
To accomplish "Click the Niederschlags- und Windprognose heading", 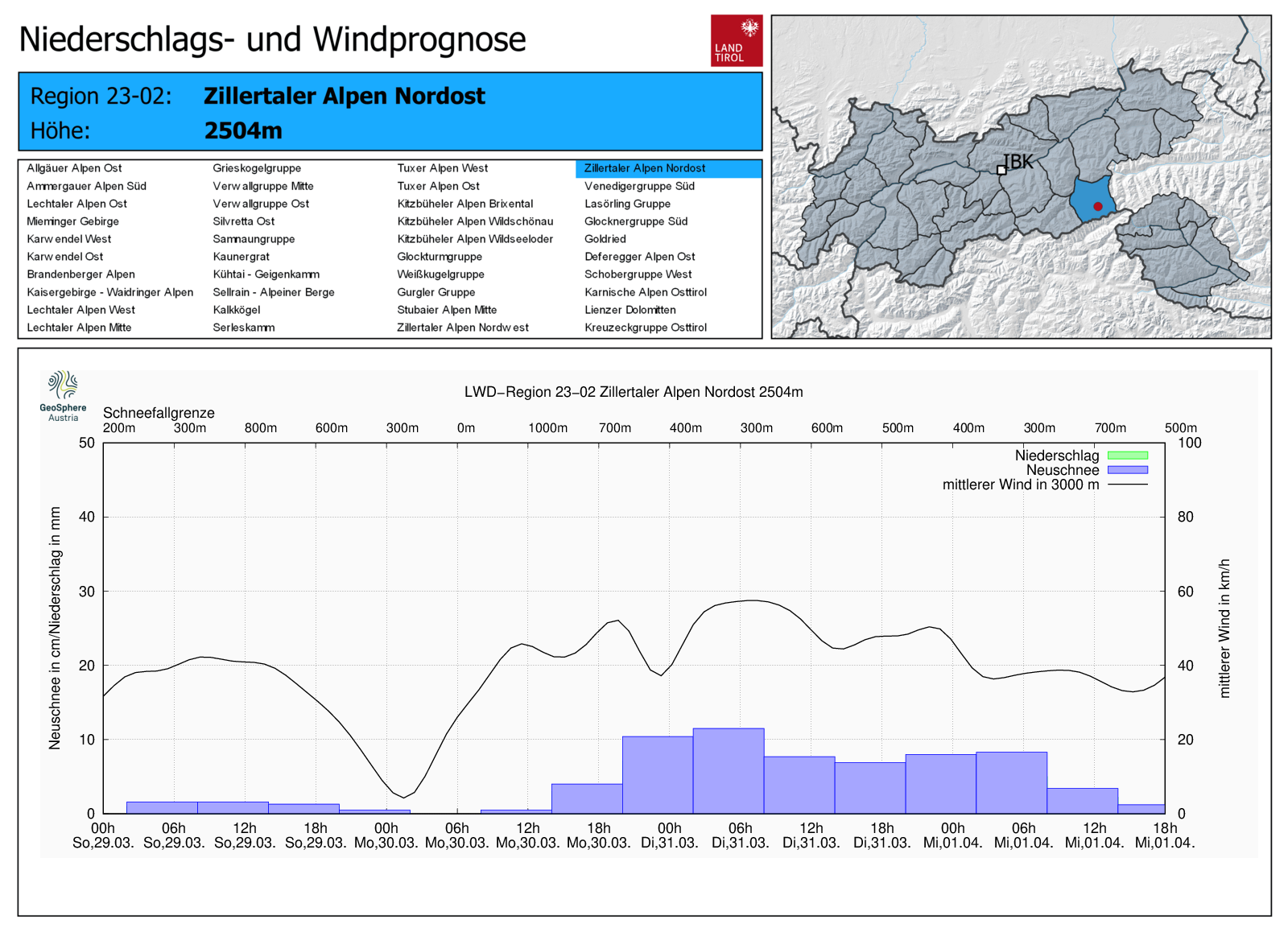I will tap(272, 39).
